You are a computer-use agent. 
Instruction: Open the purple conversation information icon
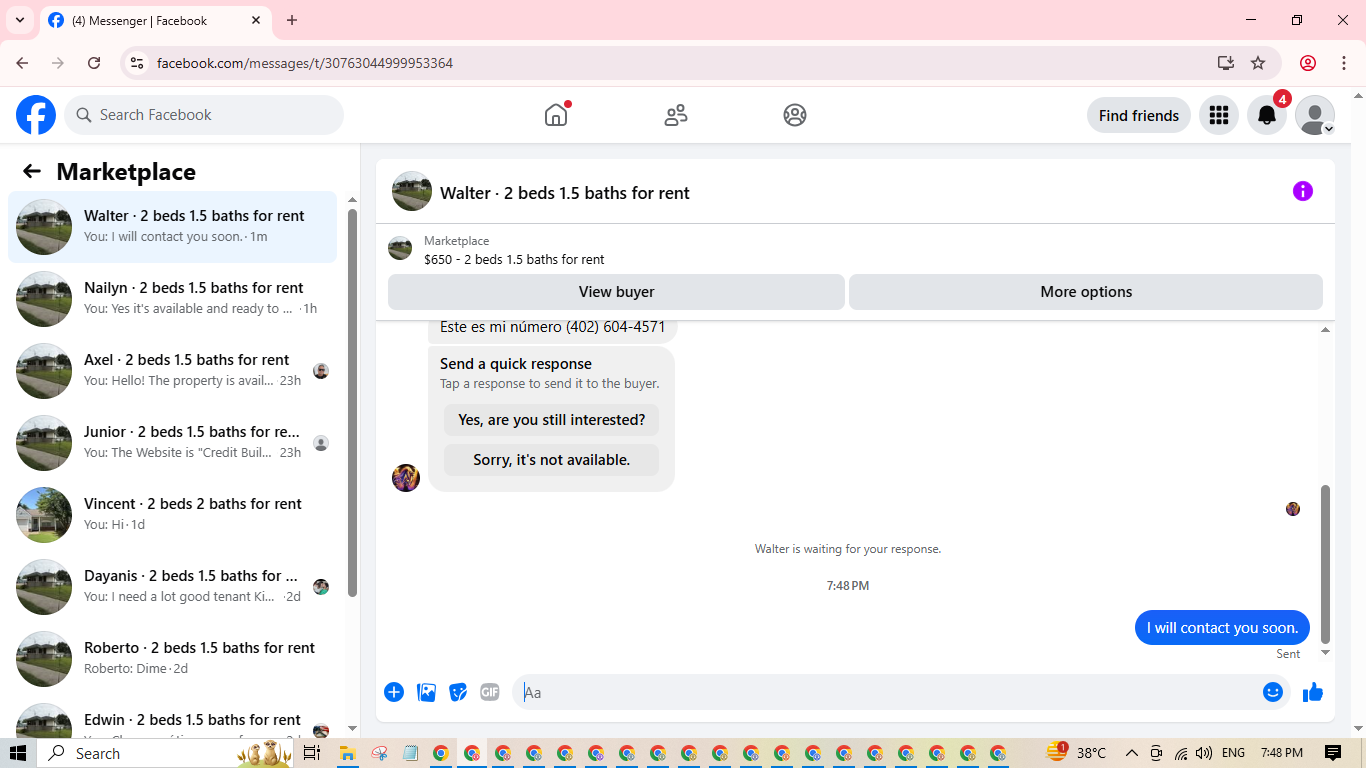coord(1303,191)
